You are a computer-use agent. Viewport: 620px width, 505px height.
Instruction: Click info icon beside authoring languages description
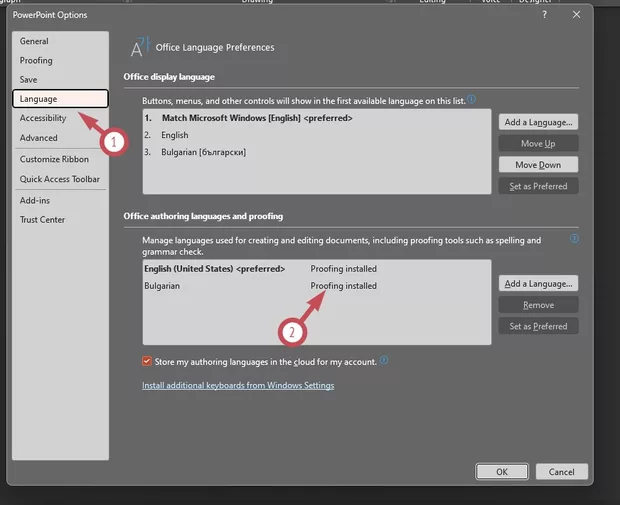point(574,240)
